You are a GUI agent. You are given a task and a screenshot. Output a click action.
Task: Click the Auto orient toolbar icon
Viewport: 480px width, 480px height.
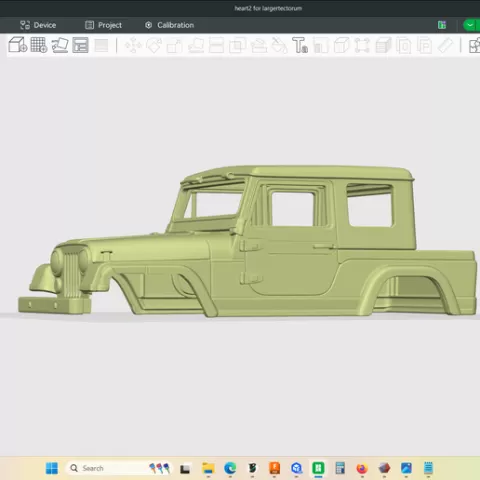pos(60,45)
